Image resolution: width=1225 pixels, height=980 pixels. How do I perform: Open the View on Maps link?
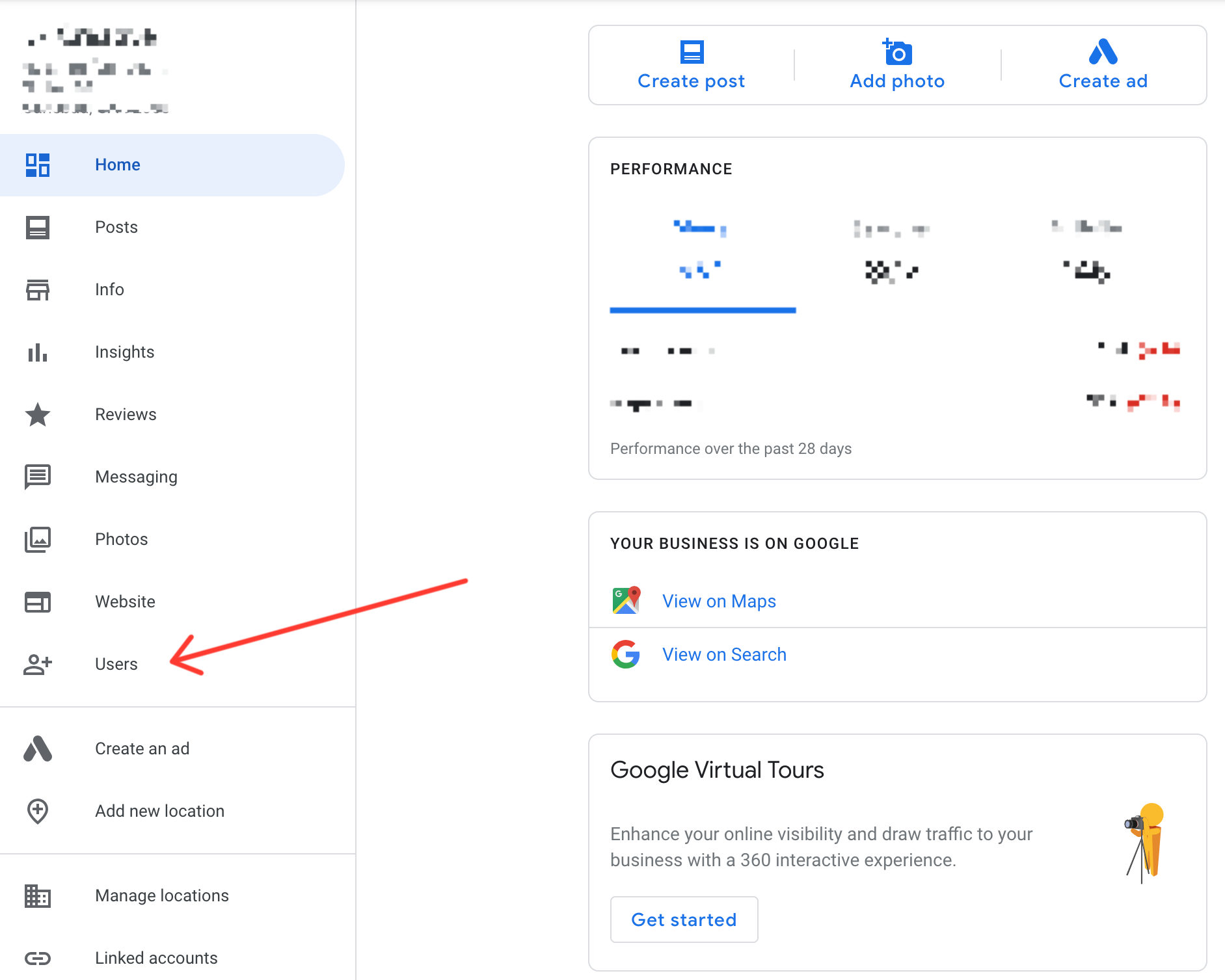pyautogui.click(x=719, y=601)
